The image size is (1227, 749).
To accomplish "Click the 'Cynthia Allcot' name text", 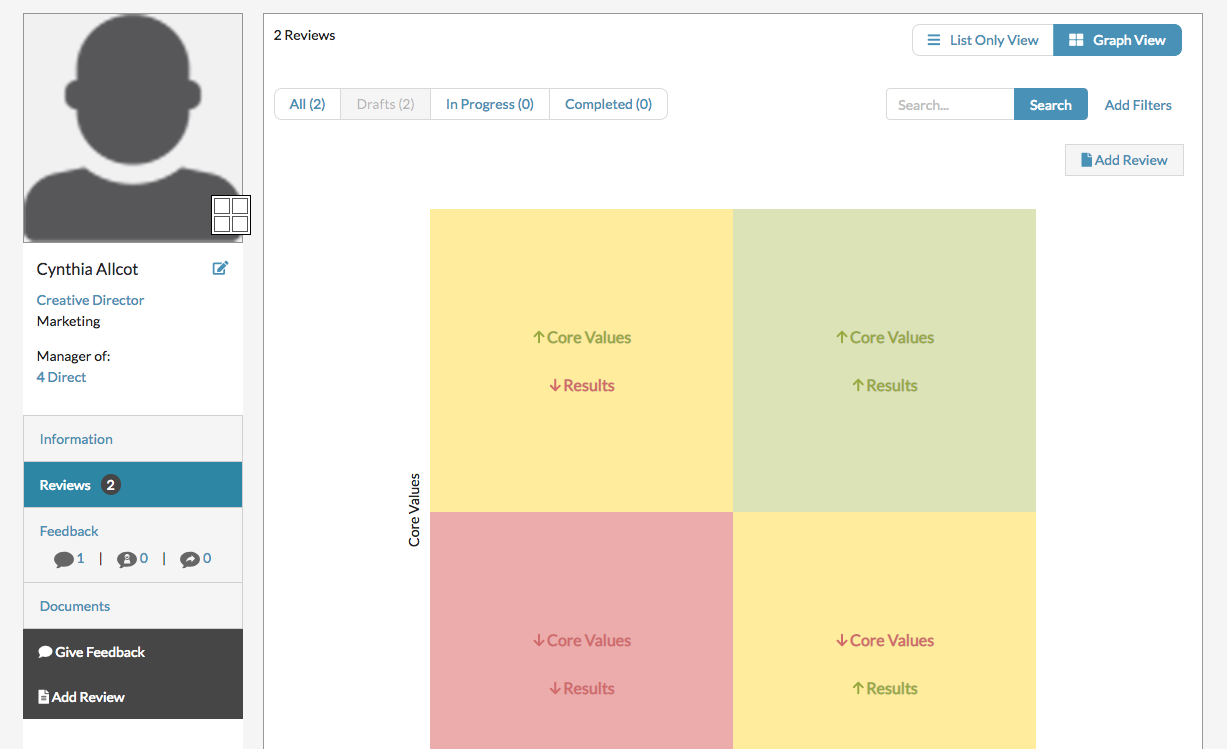I will (87, 269).
